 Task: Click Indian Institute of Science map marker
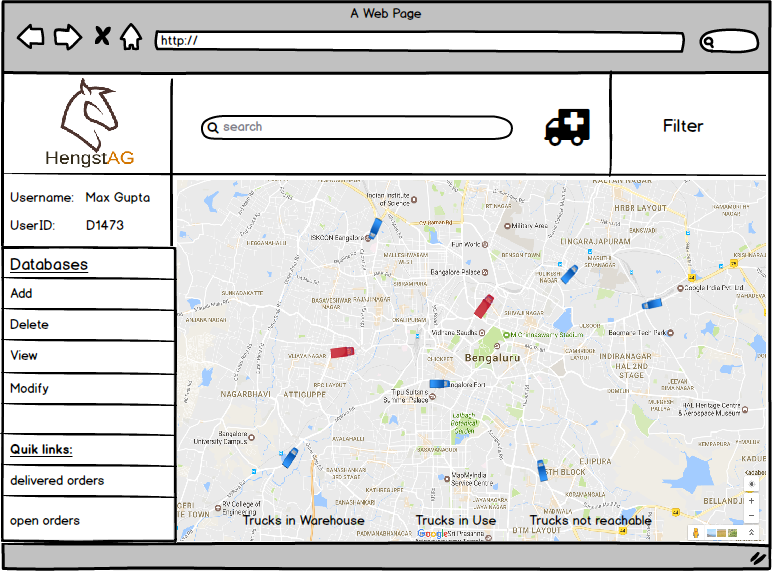click(414, 199)
